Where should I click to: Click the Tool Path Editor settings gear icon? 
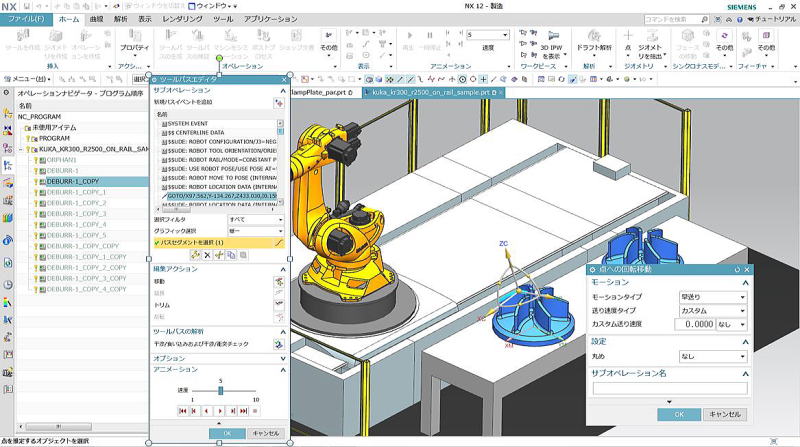[x=155, y=80]
